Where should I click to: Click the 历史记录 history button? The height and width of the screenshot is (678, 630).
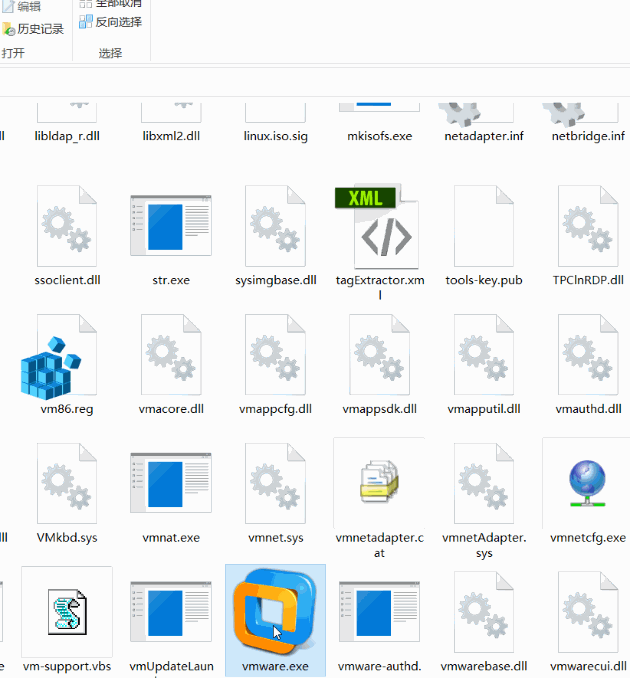[x=33, y=29]
